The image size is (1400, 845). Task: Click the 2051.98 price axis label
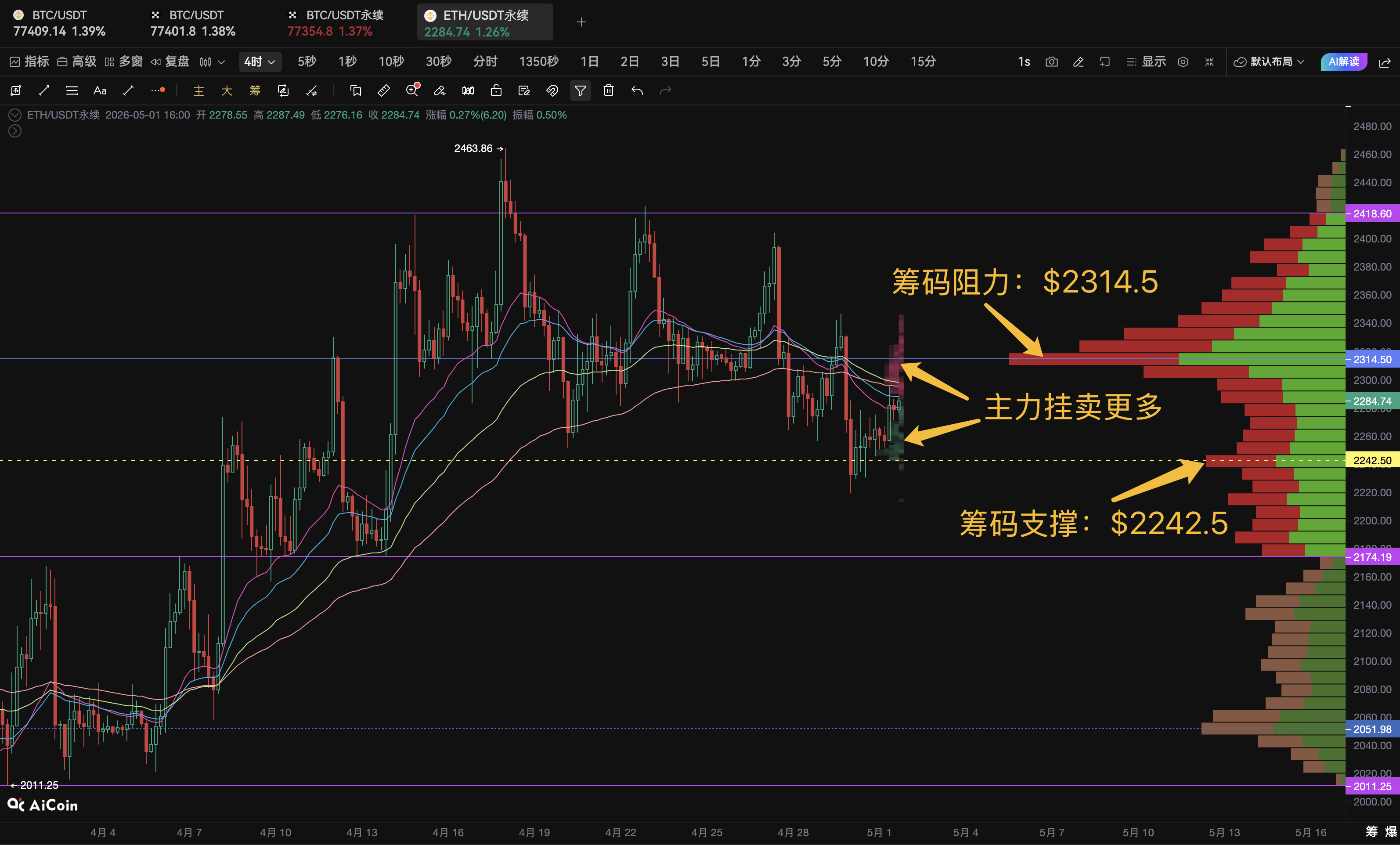tap(1372, 729)
